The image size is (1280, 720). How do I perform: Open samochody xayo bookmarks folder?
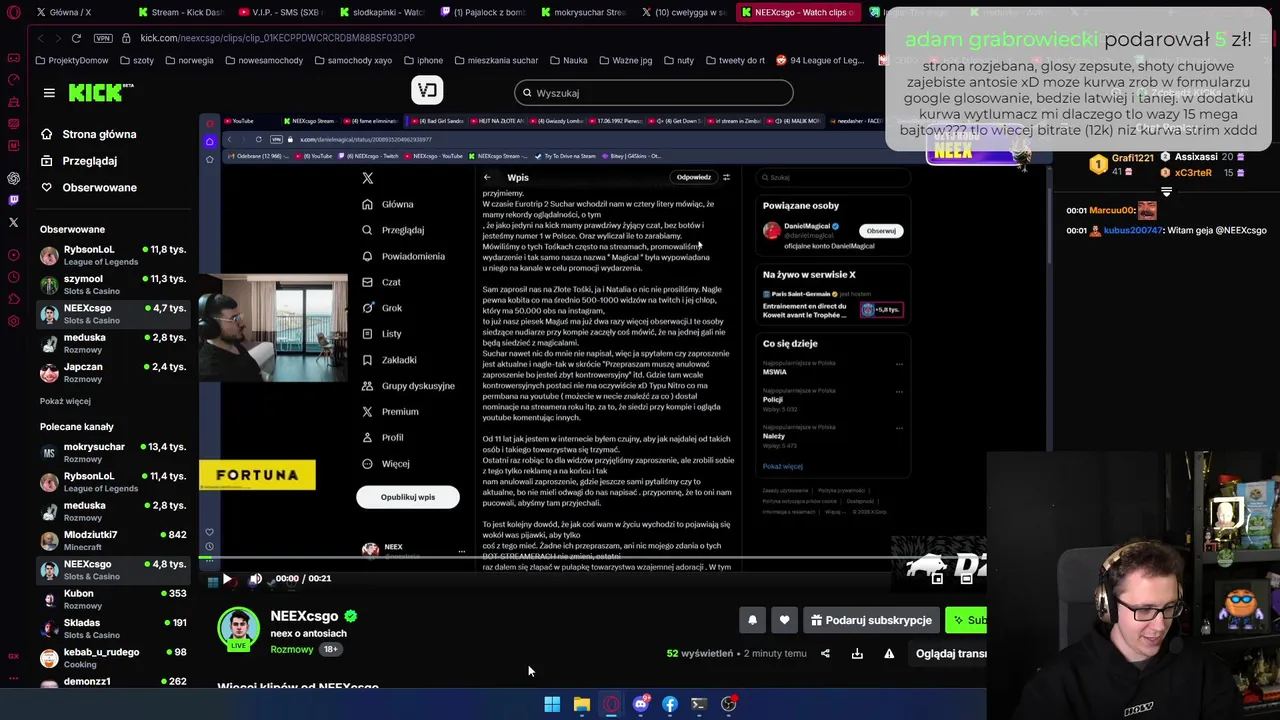tap(352, 60)
